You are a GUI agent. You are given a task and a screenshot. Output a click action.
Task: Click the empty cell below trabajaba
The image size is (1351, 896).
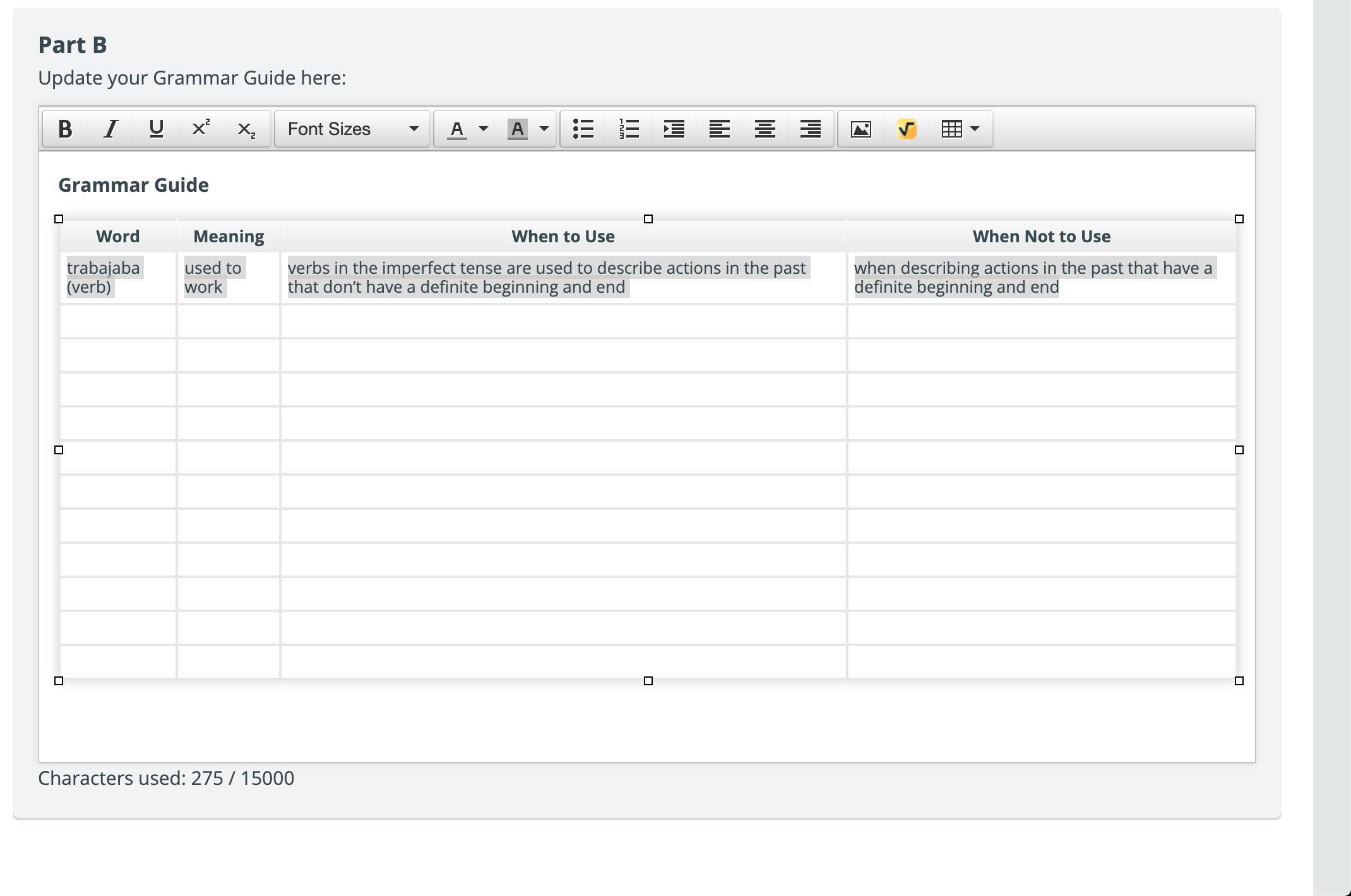[x=118, y=322]
